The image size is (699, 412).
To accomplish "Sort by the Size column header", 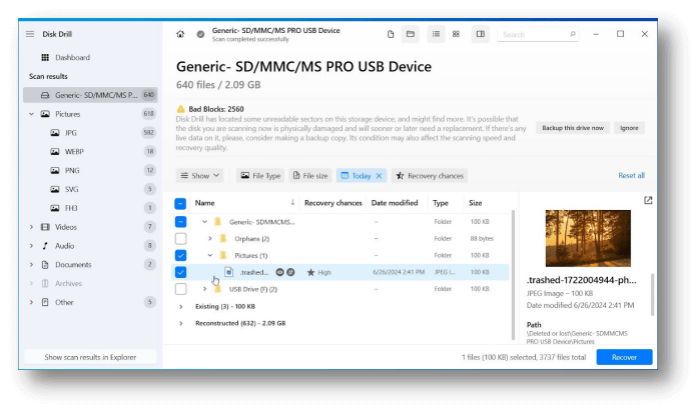I will pos(475,203).
